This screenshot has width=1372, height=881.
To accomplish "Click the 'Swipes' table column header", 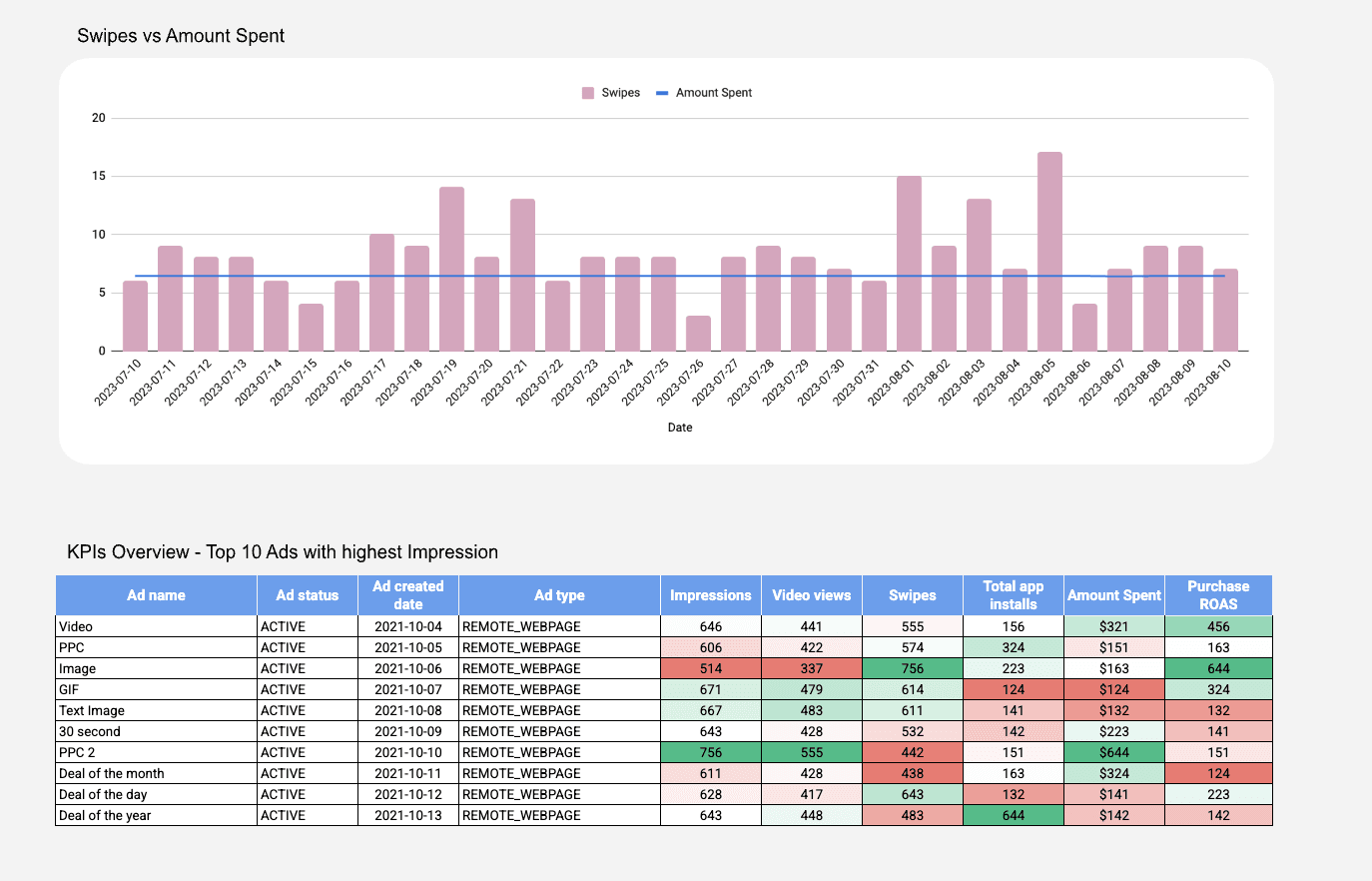I will (x=913, y=595).
